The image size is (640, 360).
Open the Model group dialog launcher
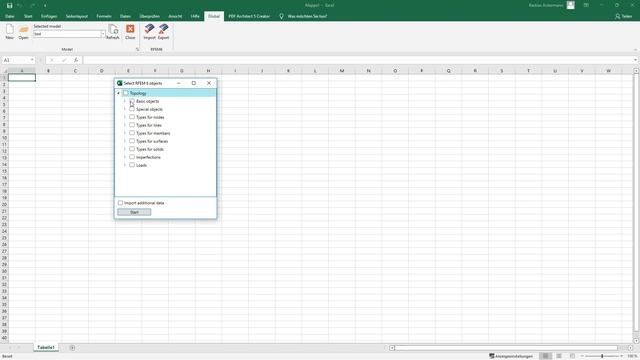(x=138, y=49)
